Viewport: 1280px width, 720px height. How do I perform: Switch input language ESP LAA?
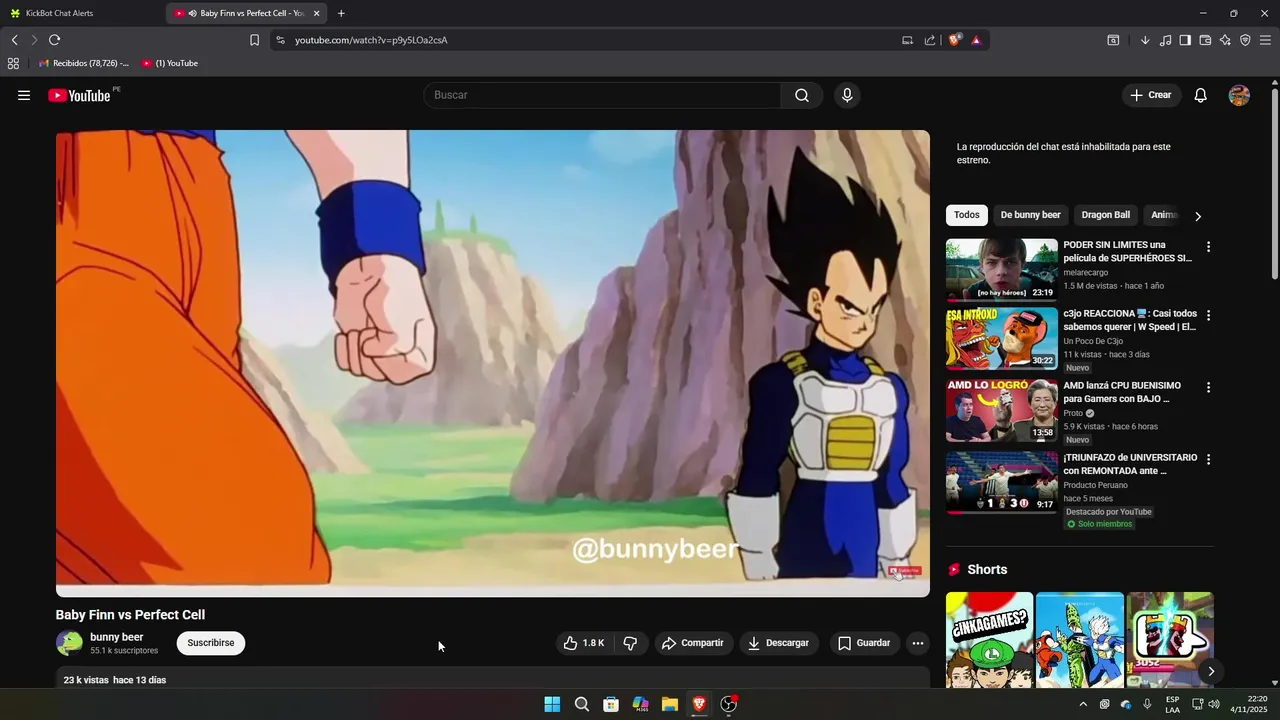click(1172, 704)
